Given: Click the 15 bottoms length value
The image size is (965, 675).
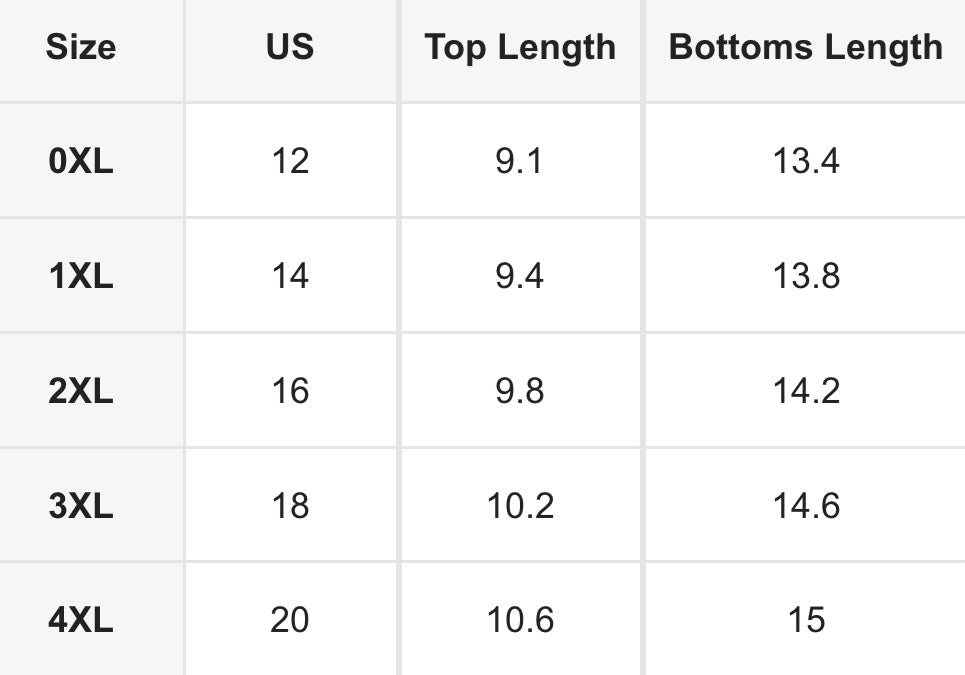Looking at the screenshot, I should point(806,620).
